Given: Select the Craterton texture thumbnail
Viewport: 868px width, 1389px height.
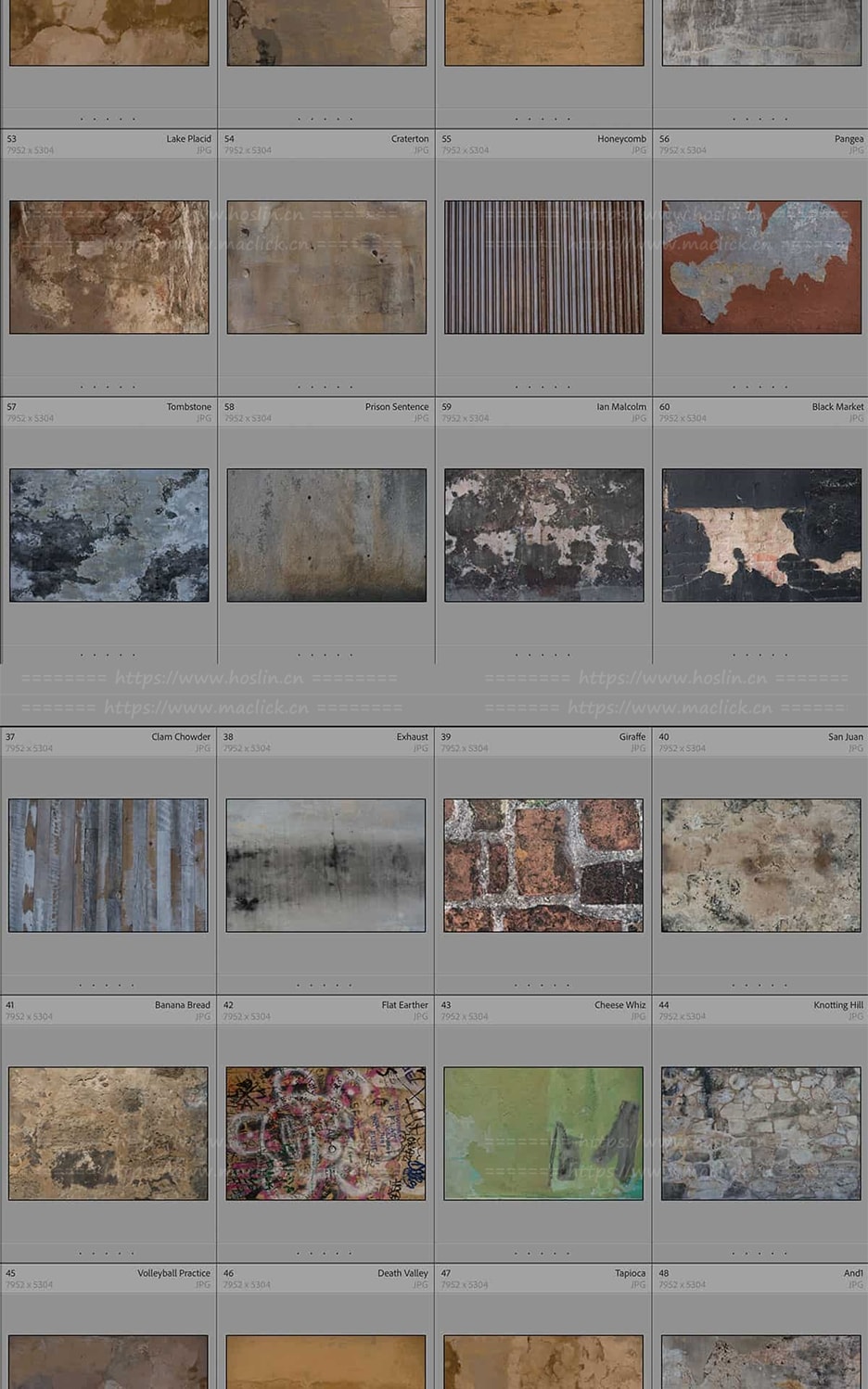Looking at the screenshot, I should click(326, 267).
